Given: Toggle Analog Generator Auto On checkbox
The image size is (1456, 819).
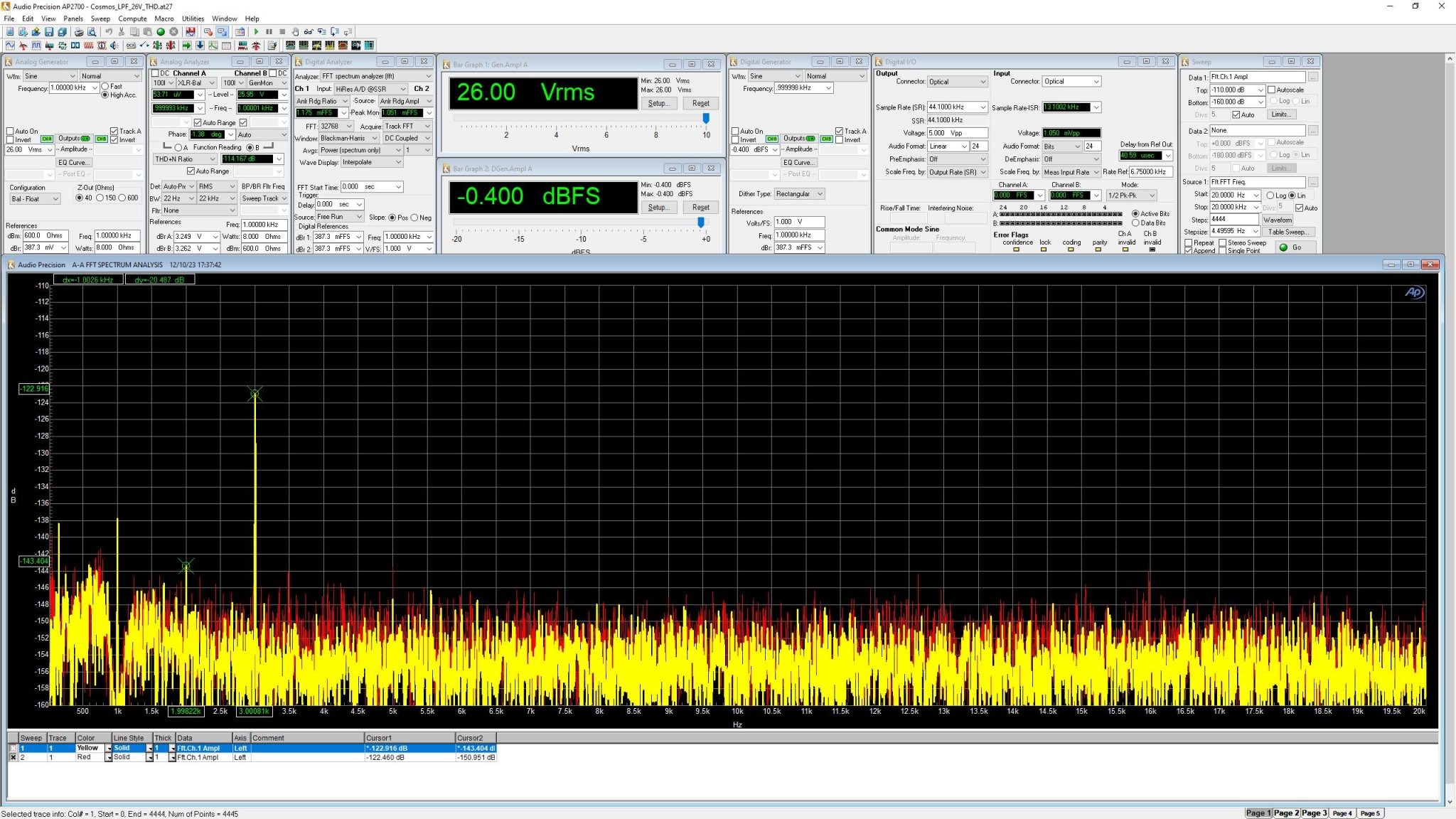Looking at the screenshot, I should pyautogui.click(x=10, y=132).
